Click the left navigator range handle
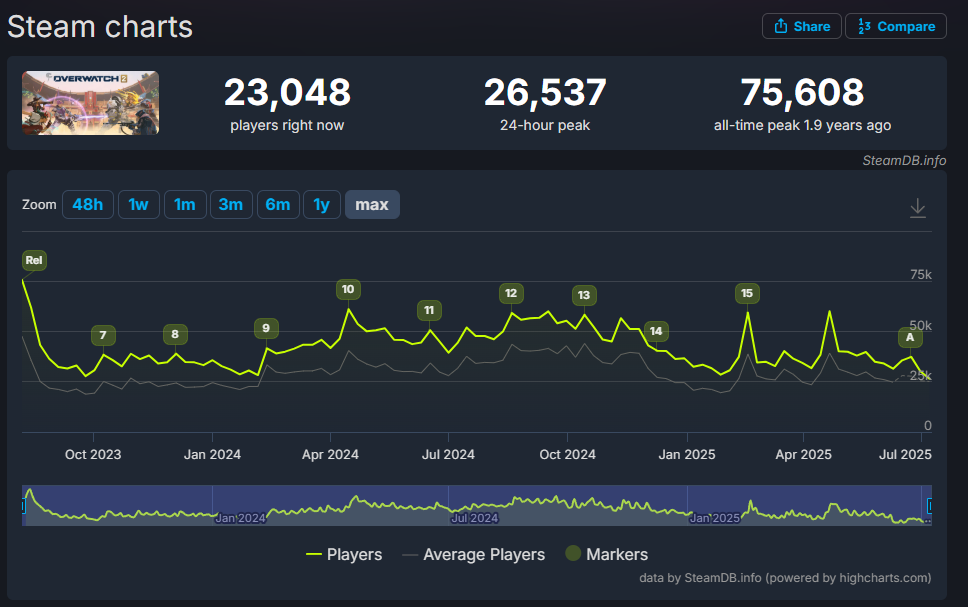Screen dimensions: 968x607 [x=23, y=506]
